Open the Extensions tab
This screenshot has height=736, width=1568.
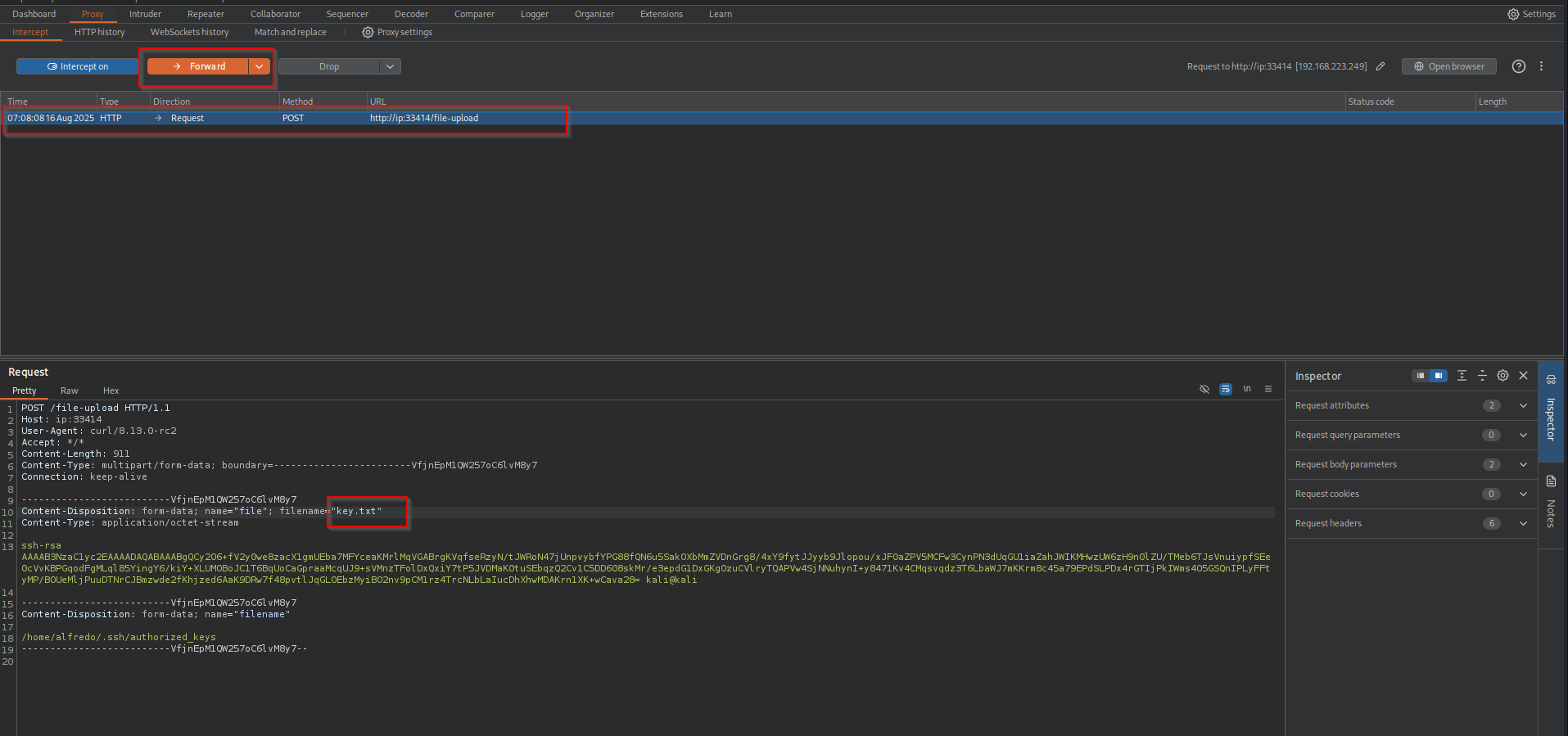[x=661, y=14]
